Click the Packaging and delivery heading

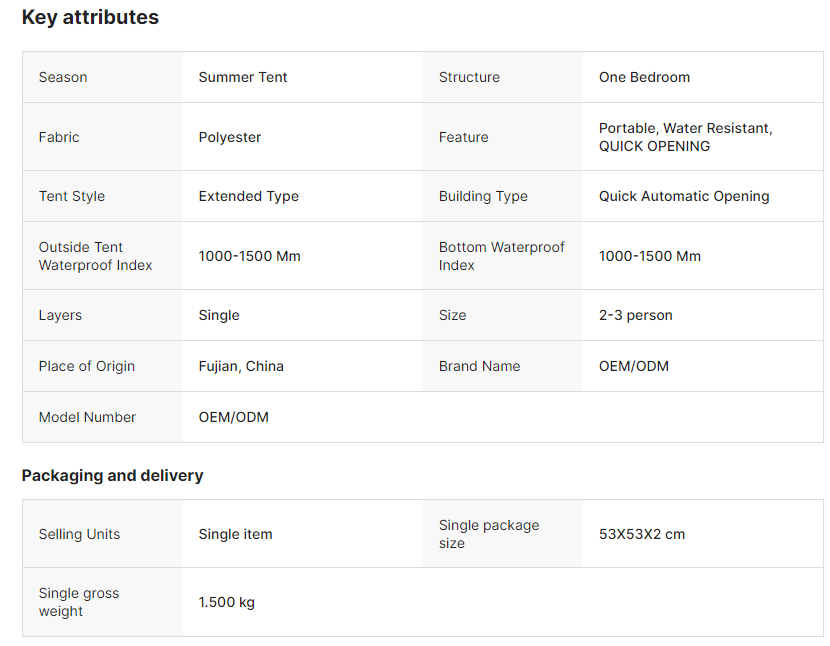click(112, 475)
